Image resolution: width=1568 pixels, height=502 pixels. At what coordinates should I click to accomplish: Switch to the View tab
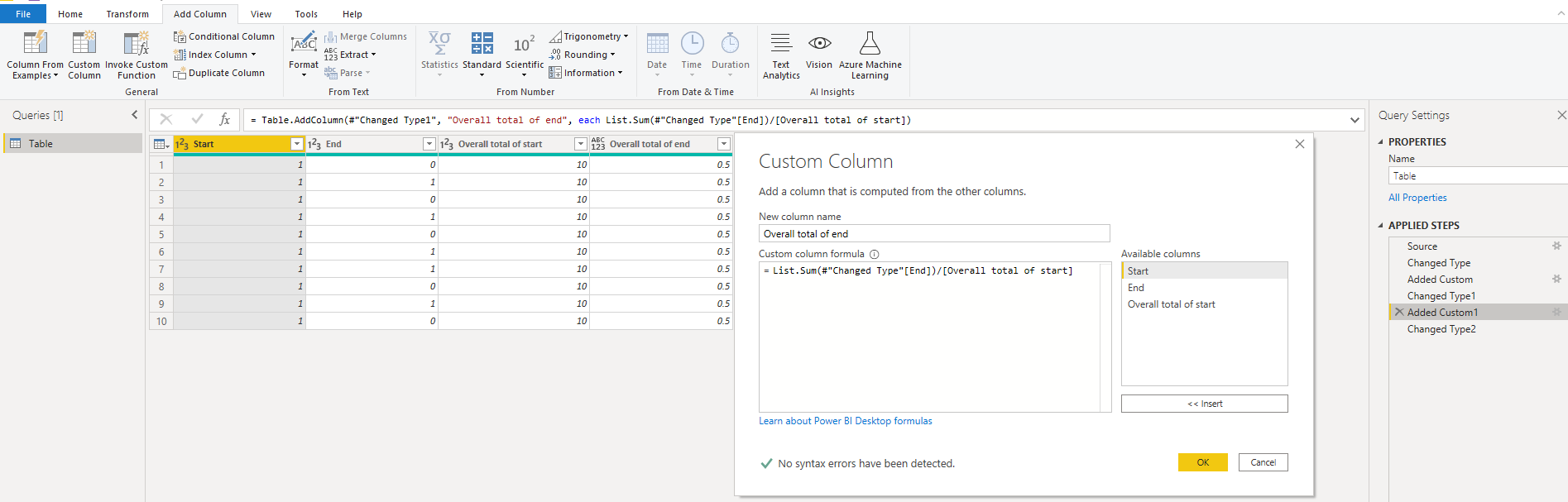pos(261,14)
